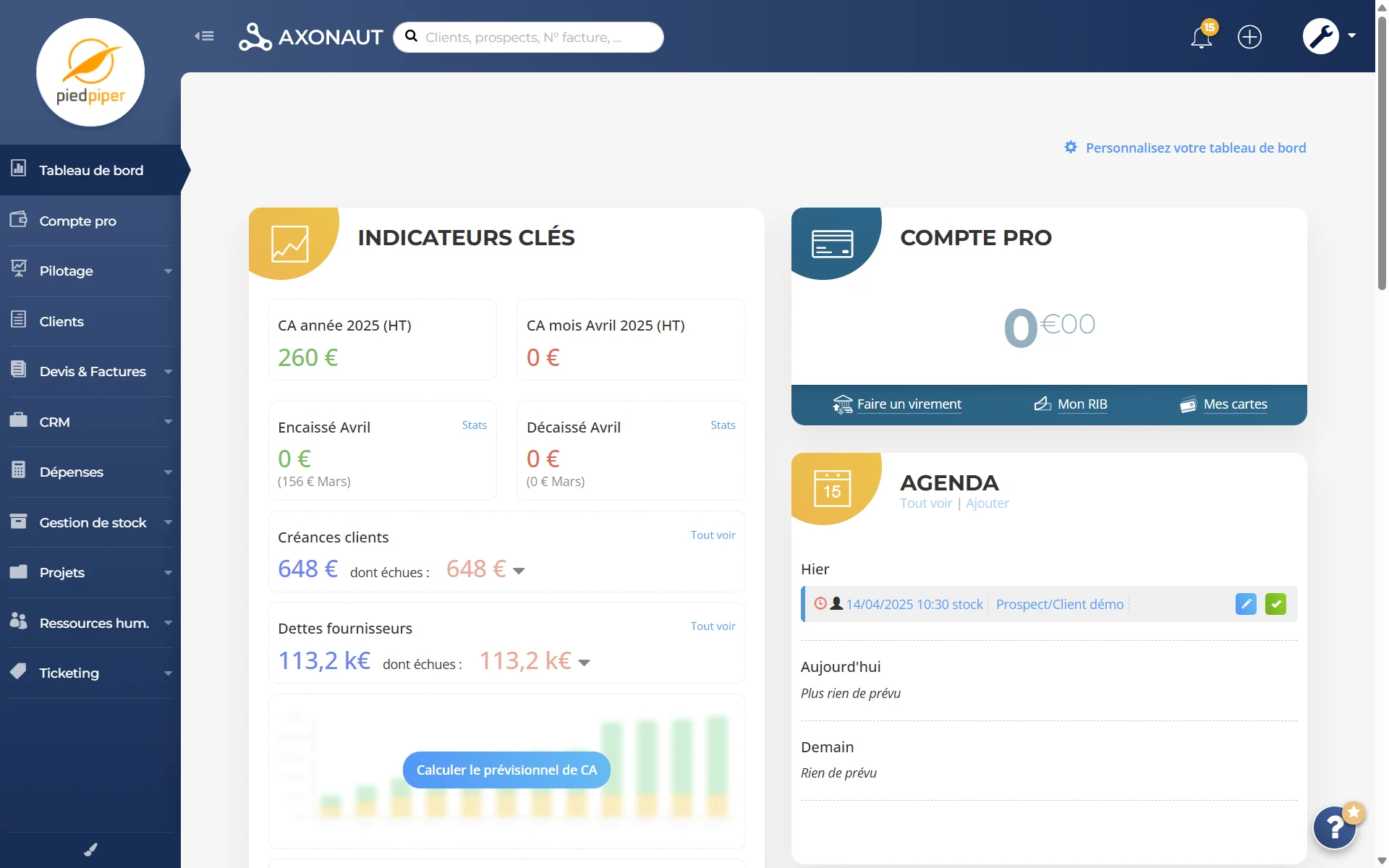Select Devis & Factures menu item
Screen dimensions: 1389x868
(x=93, y=371)
